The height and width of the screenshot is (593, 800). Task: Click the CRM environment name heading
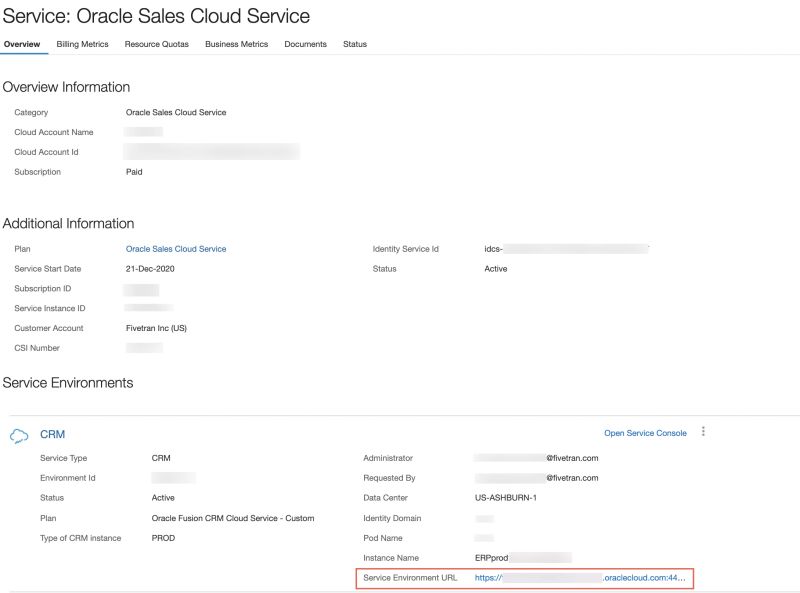click(x=53, y=433)
